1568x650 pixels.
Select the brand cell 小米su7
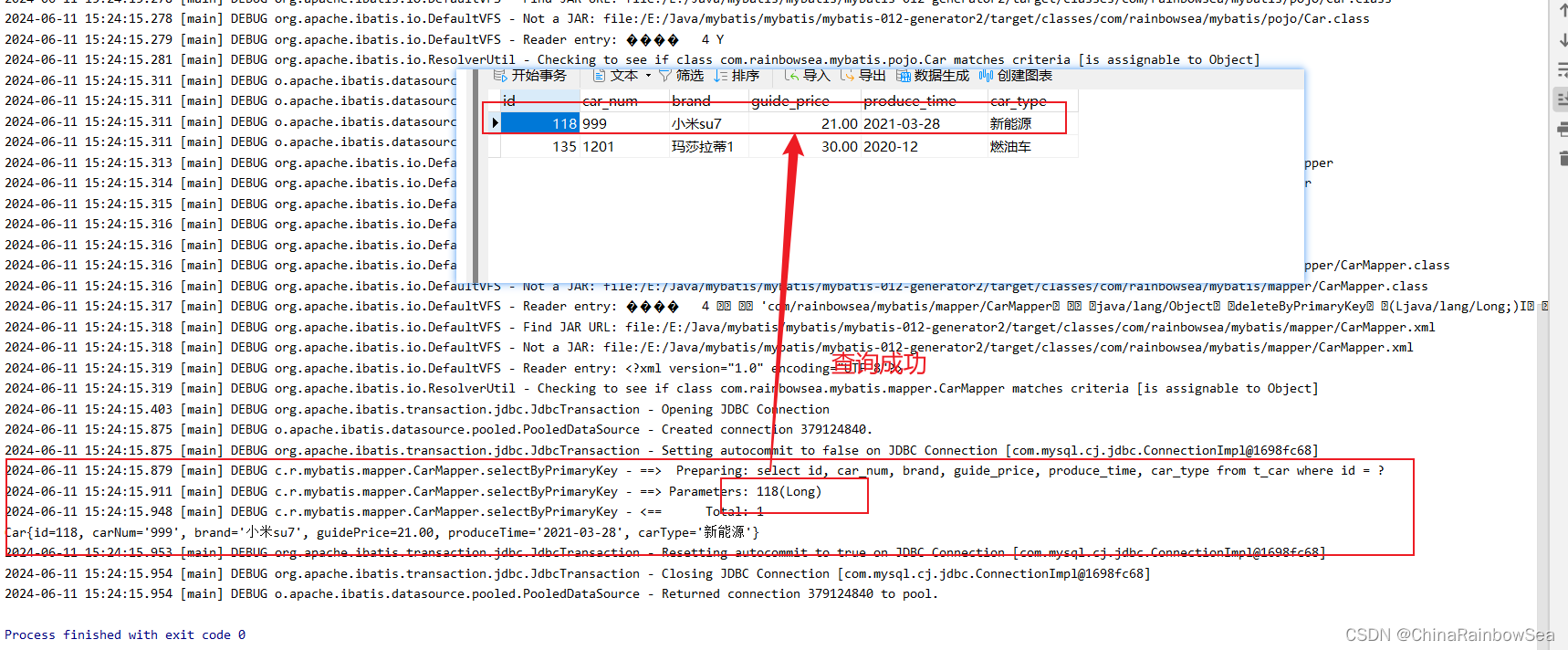(x=709, y=123)
